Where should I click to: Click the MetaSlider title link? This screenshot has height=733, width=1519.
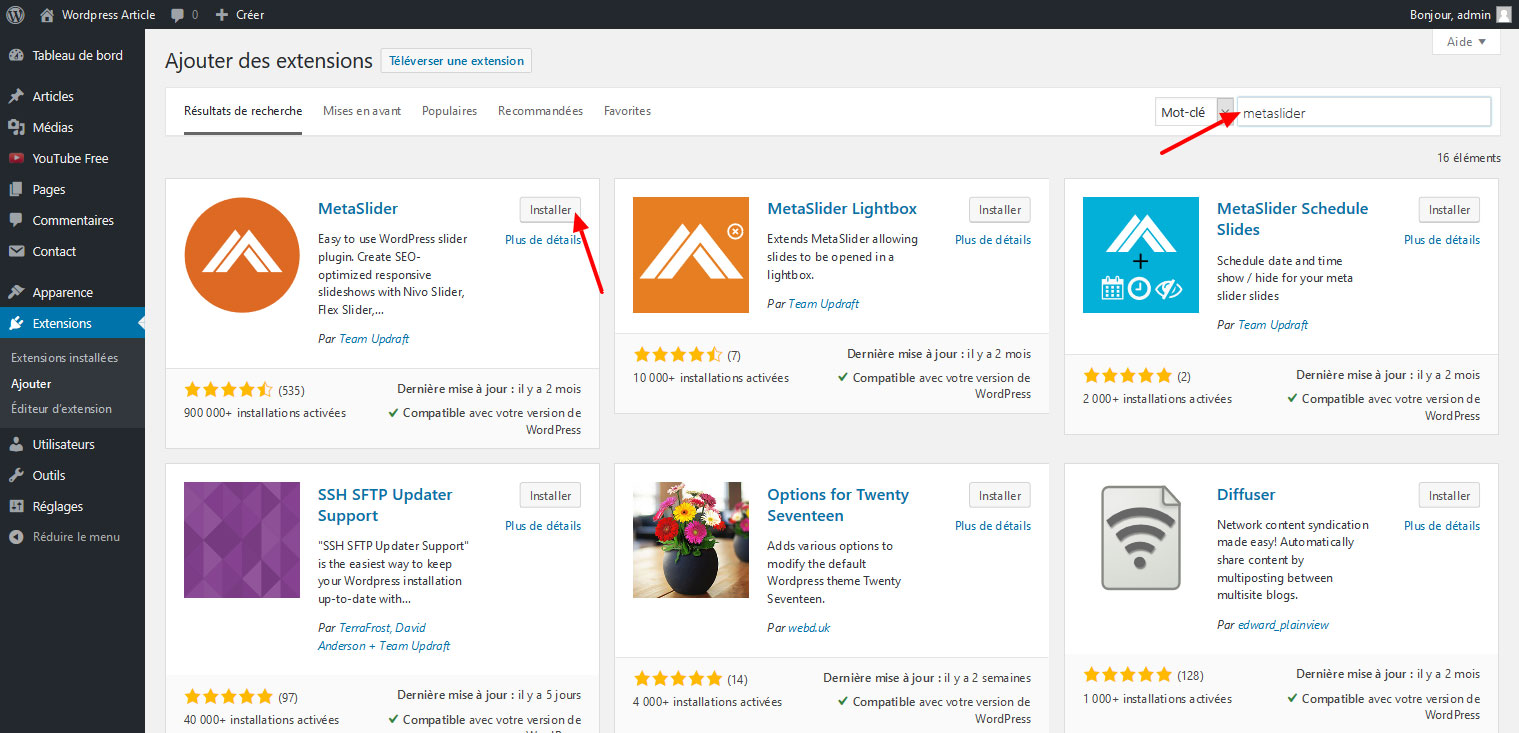click(x=358, y=209)
